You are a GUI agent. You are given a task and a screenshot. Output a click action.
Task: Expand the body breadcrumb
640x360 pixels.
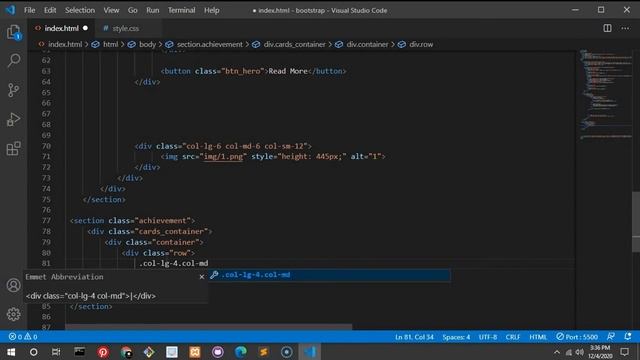pos(147,44)
